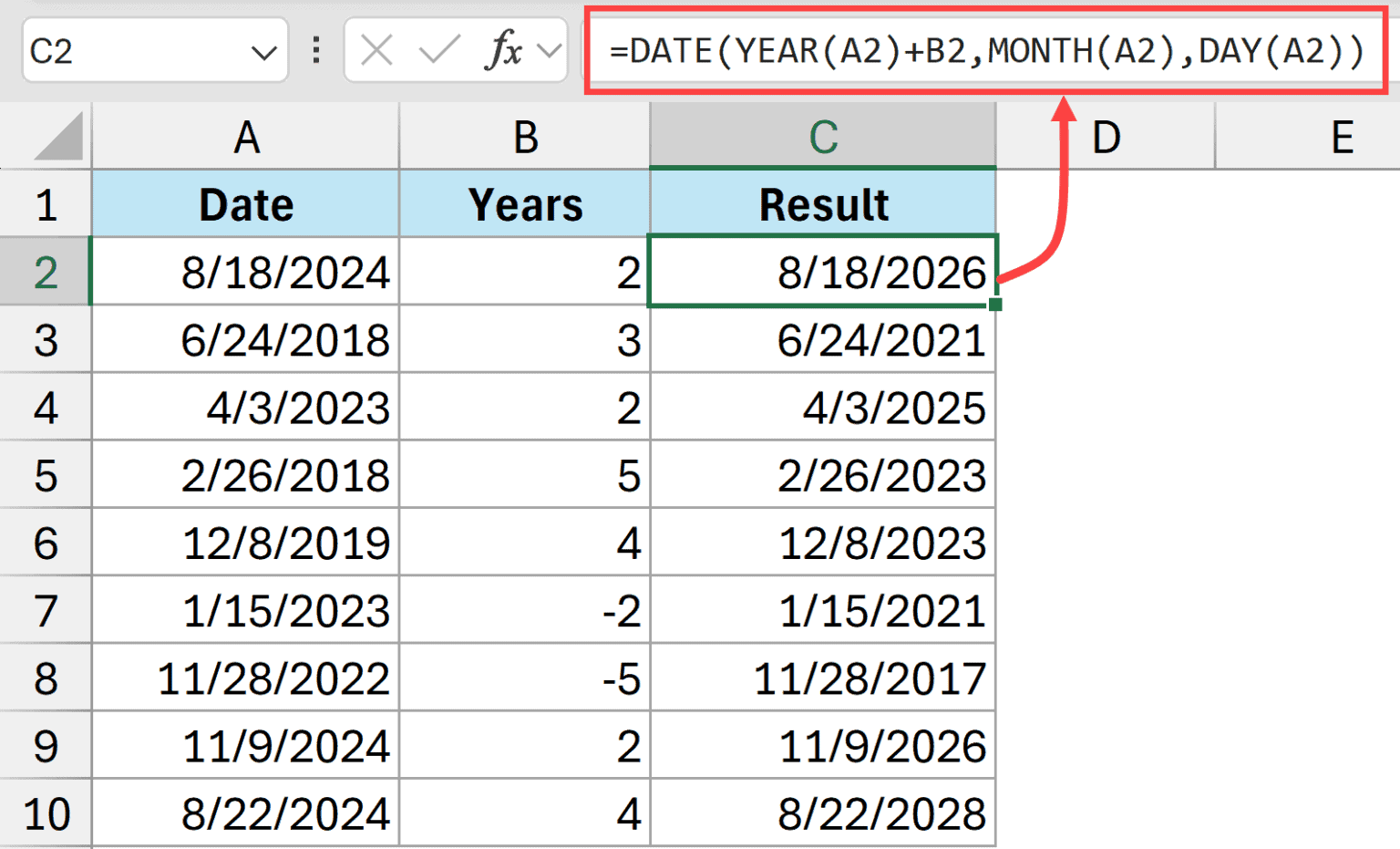The width and height of the screenshot is (1400, 849).
Task: Select column D header
Action: 1106,138
